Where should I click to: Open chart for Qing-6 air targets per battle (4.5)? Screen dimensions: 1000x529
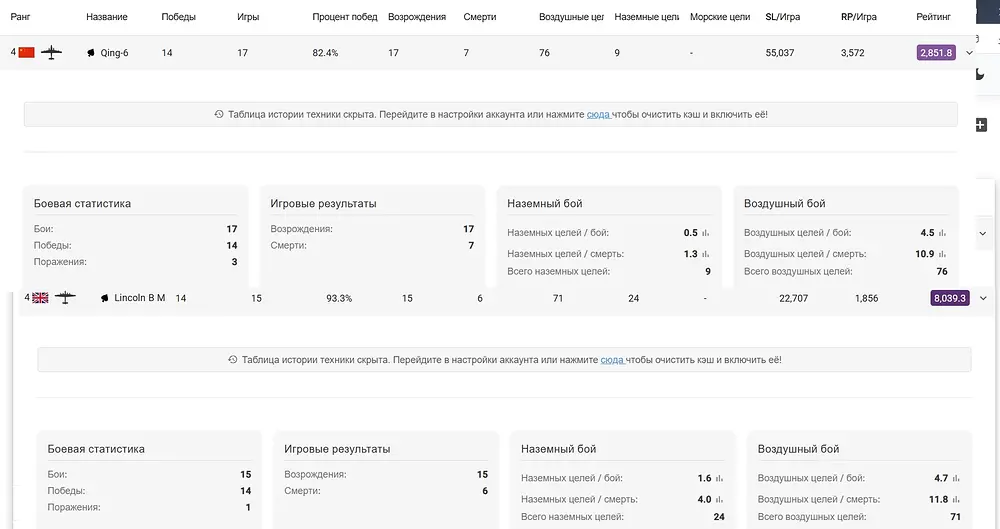click(x=942, y=233)
